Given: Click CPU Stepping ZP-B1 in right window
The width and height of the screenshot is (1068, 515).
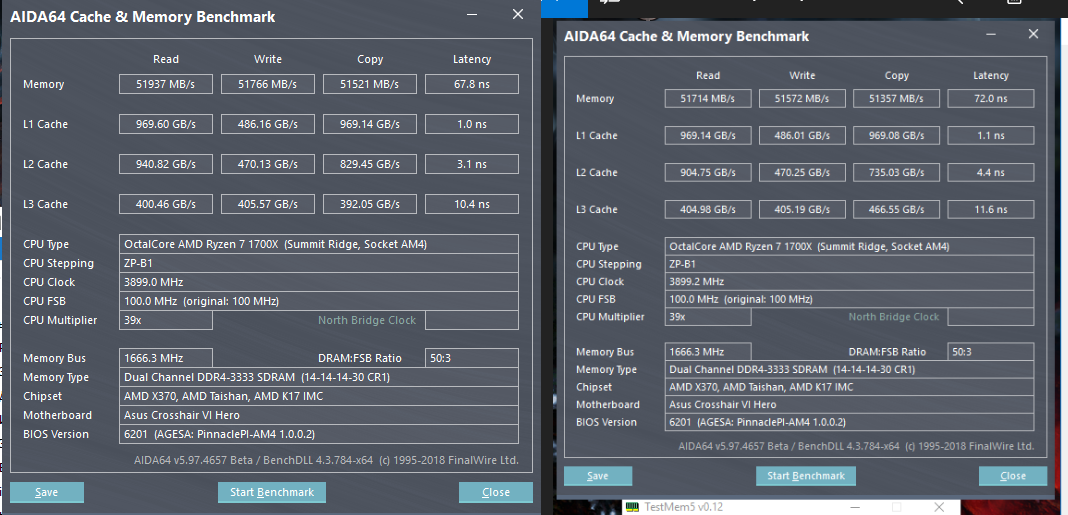Looking at the screenshot, I should (849, 264).
